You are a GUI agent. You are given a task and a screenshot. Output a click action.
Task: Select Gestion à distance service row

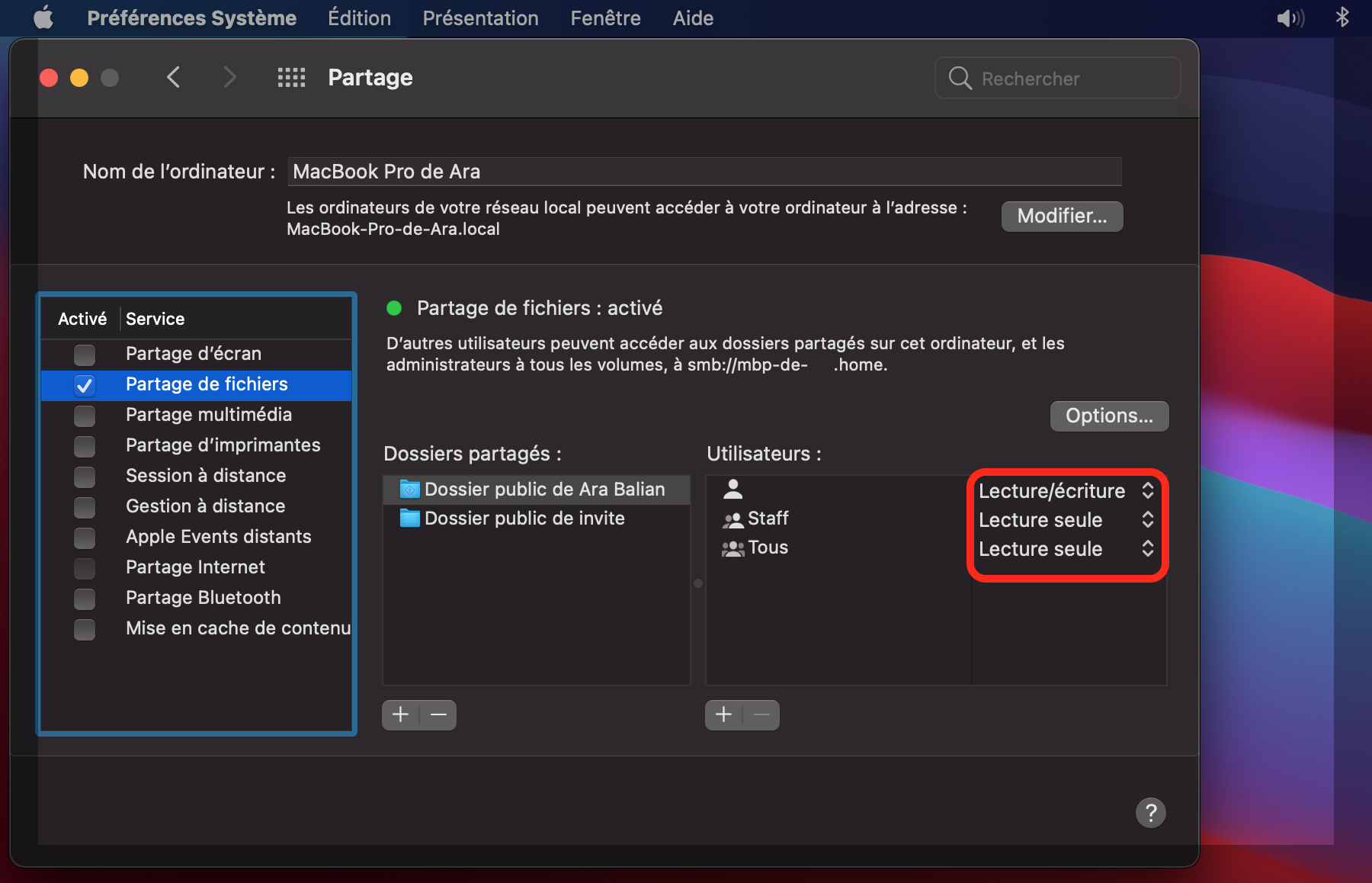tap(196, 506)
